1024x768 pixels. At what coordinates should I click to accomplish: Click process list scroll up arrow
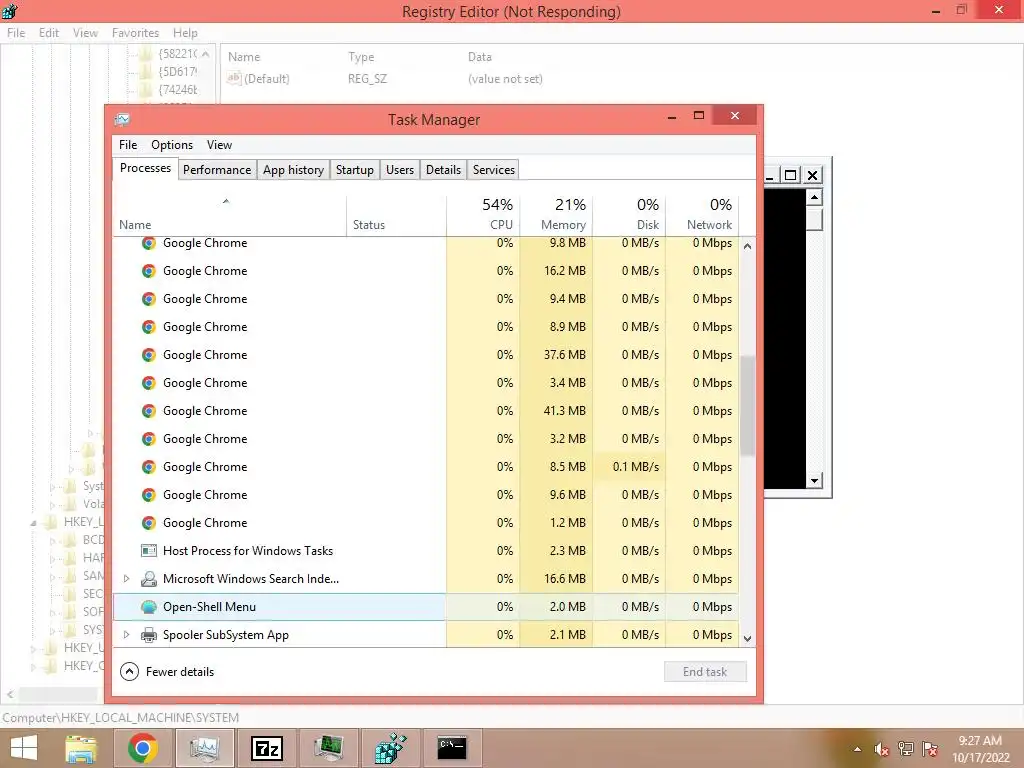click(747, 246)
